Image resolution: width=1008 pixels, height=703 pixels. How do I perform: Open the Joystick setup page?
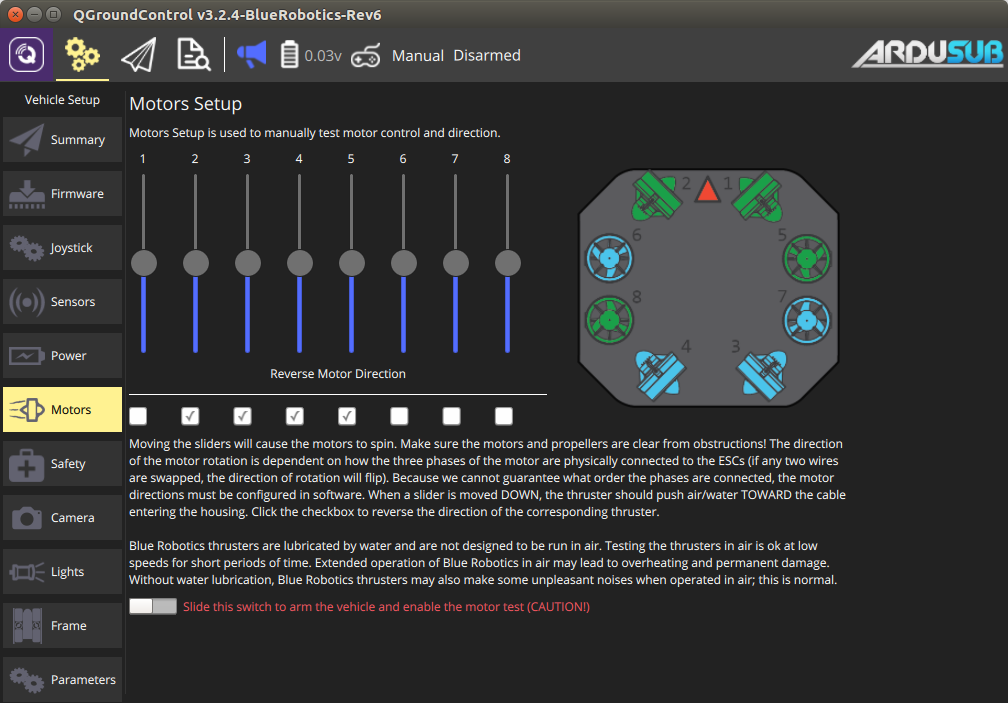[62, 248]
